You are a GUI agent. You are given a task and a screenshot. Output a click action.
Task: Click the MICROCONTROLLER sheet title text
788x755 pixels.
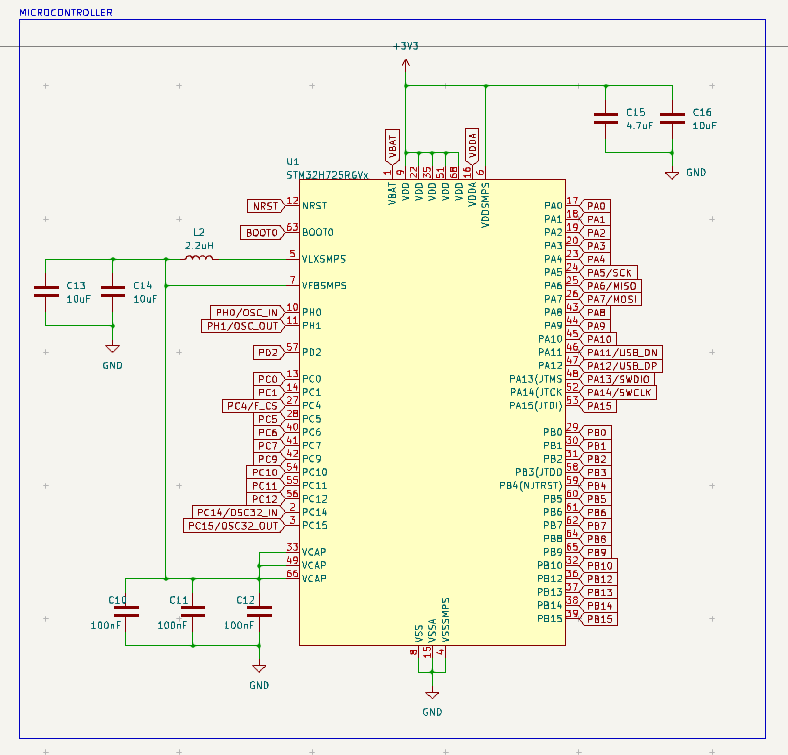(66, 13)
